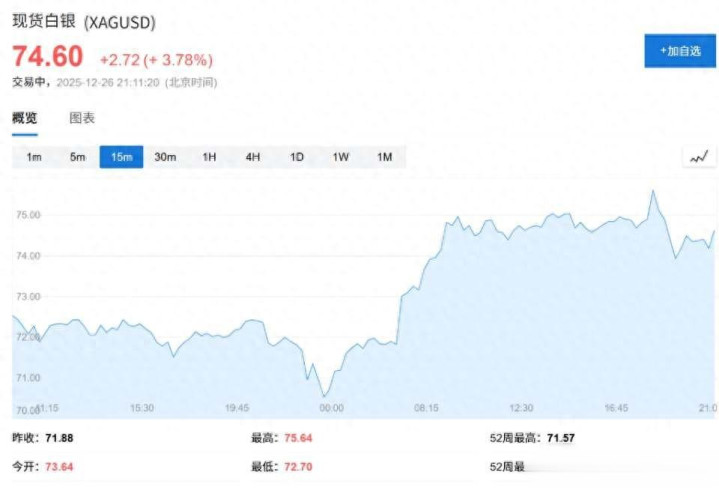This screenshot has height=493, width=719.
Task: Set chart period to 1H
Action: [209, 157]
